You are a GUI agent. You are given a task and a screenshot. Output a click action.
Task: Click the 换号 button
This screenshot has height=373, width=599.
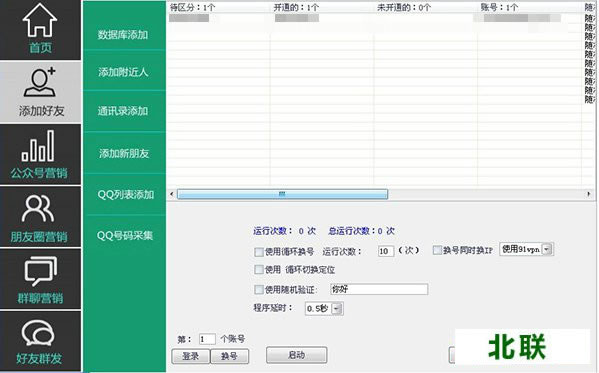point(229,356)
